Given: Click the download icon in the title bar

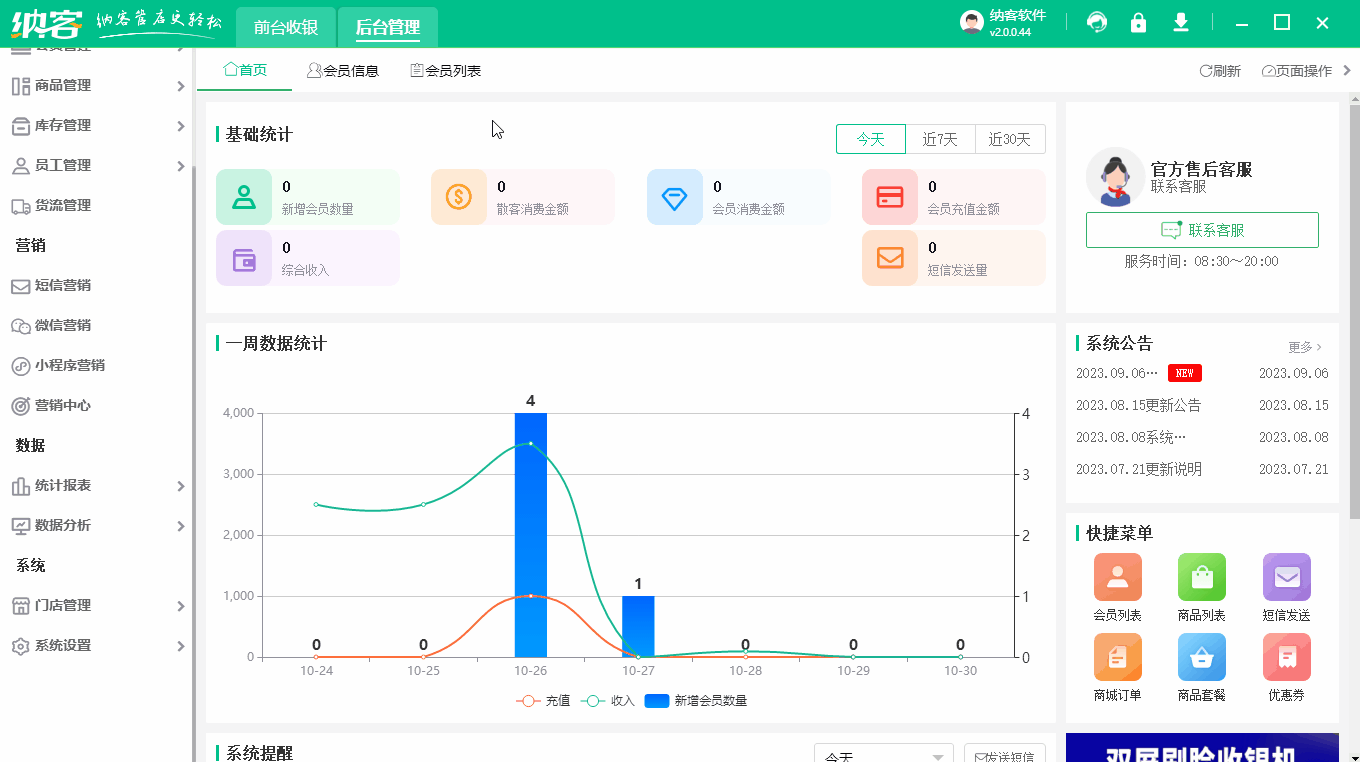Looking at the screenshot, I should tap(1181, 21).
